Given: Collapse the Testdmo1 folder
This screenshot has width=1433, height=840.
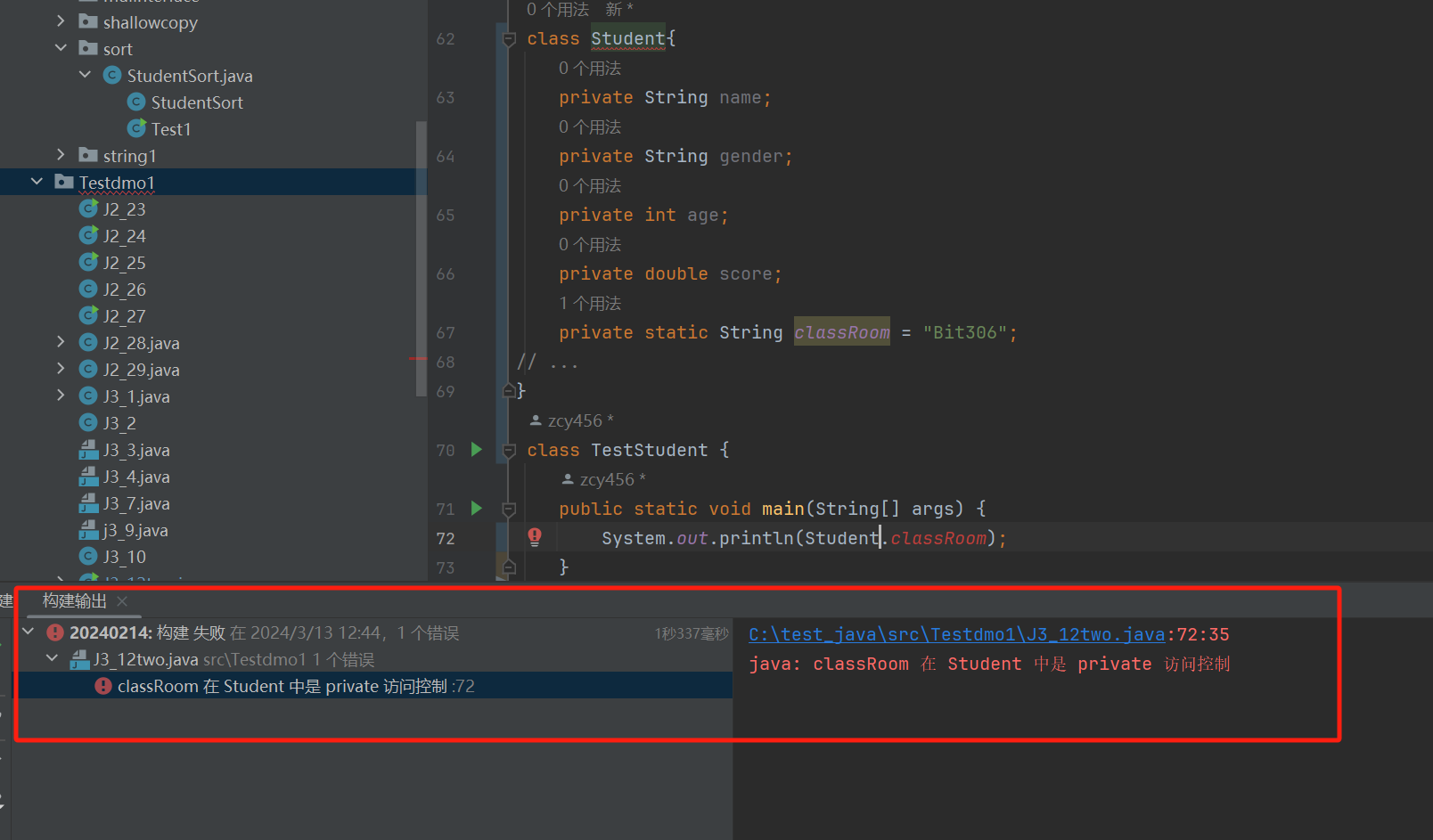Looking at the screenshot, I should 37,181.
